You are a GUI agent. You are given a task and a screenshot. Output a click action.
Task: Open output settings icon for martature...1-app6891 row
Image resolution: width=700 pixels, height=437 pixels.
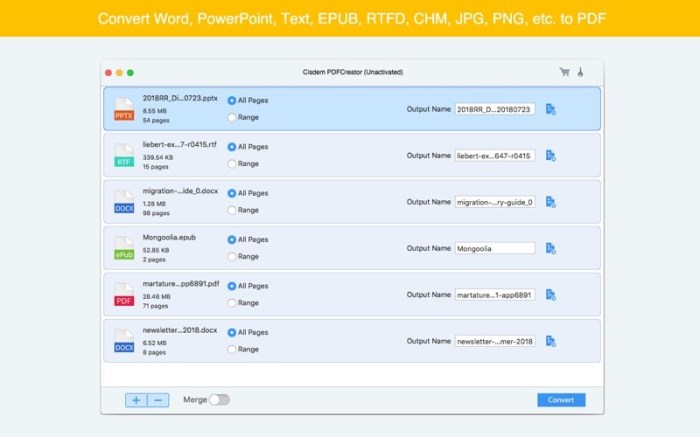click(x=551, y=295)
